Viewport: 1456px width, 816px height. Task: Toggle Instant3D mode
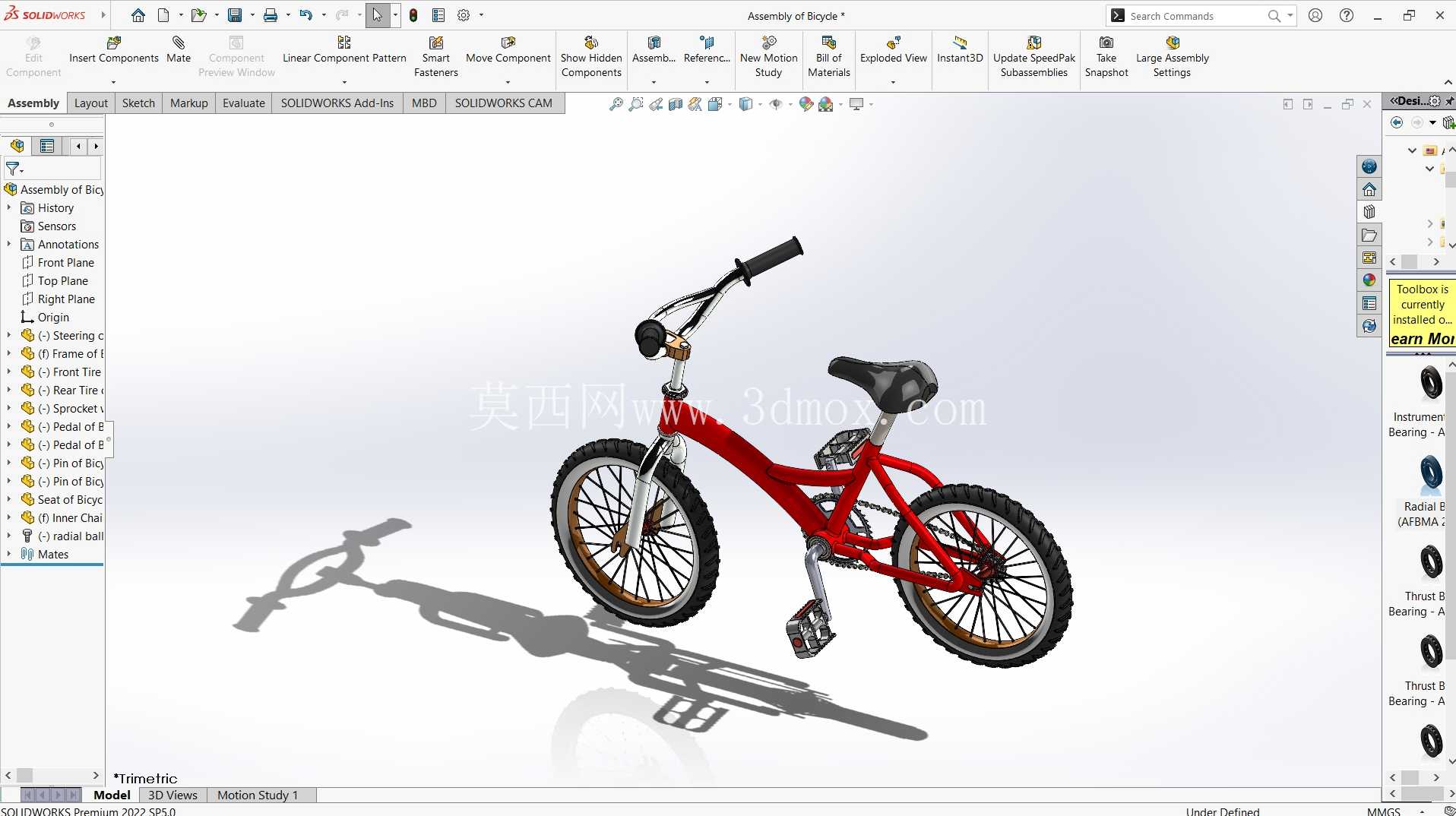(x=960, y=50)
